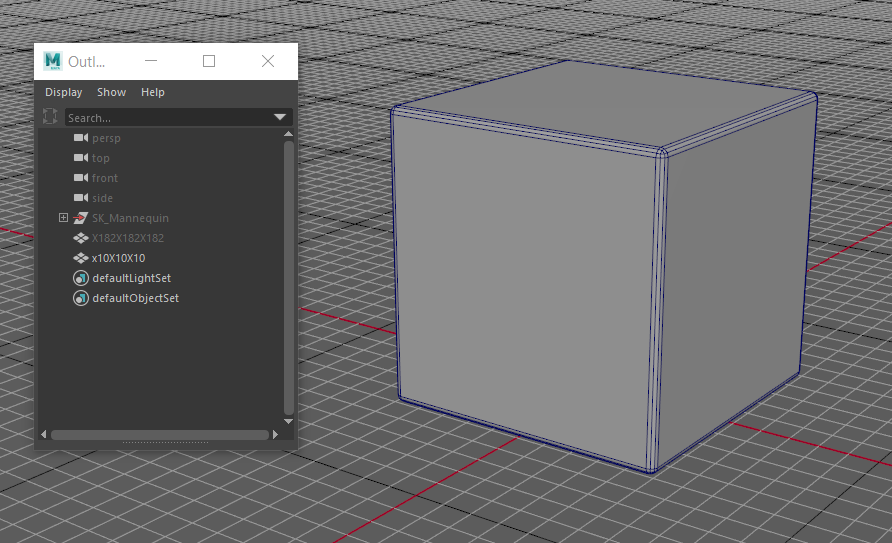The image size is (892, 543).
Task: Click the filter icon left of search
Action: (x=50, y=117)
